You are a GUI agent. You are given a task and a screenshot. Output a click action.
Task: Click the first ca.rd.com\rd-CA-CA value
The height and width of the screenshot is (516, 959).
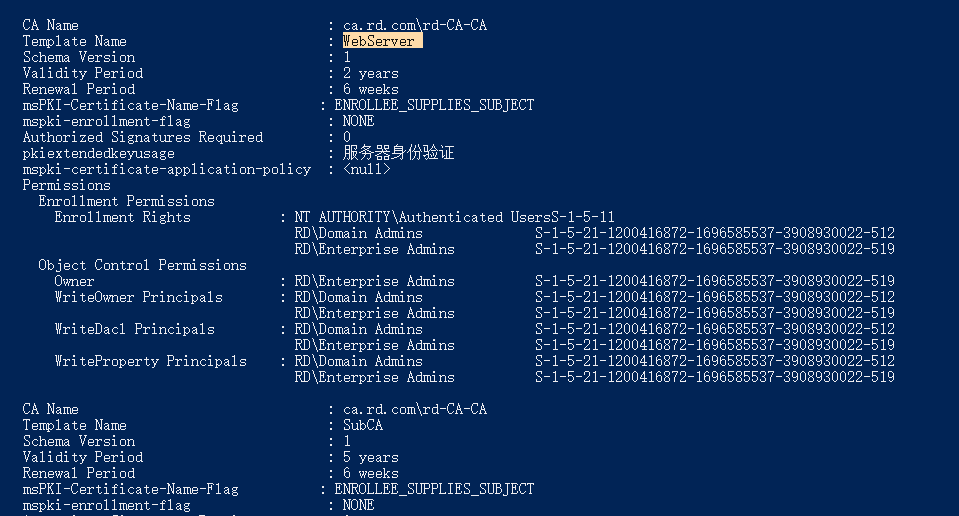point(415,25)
